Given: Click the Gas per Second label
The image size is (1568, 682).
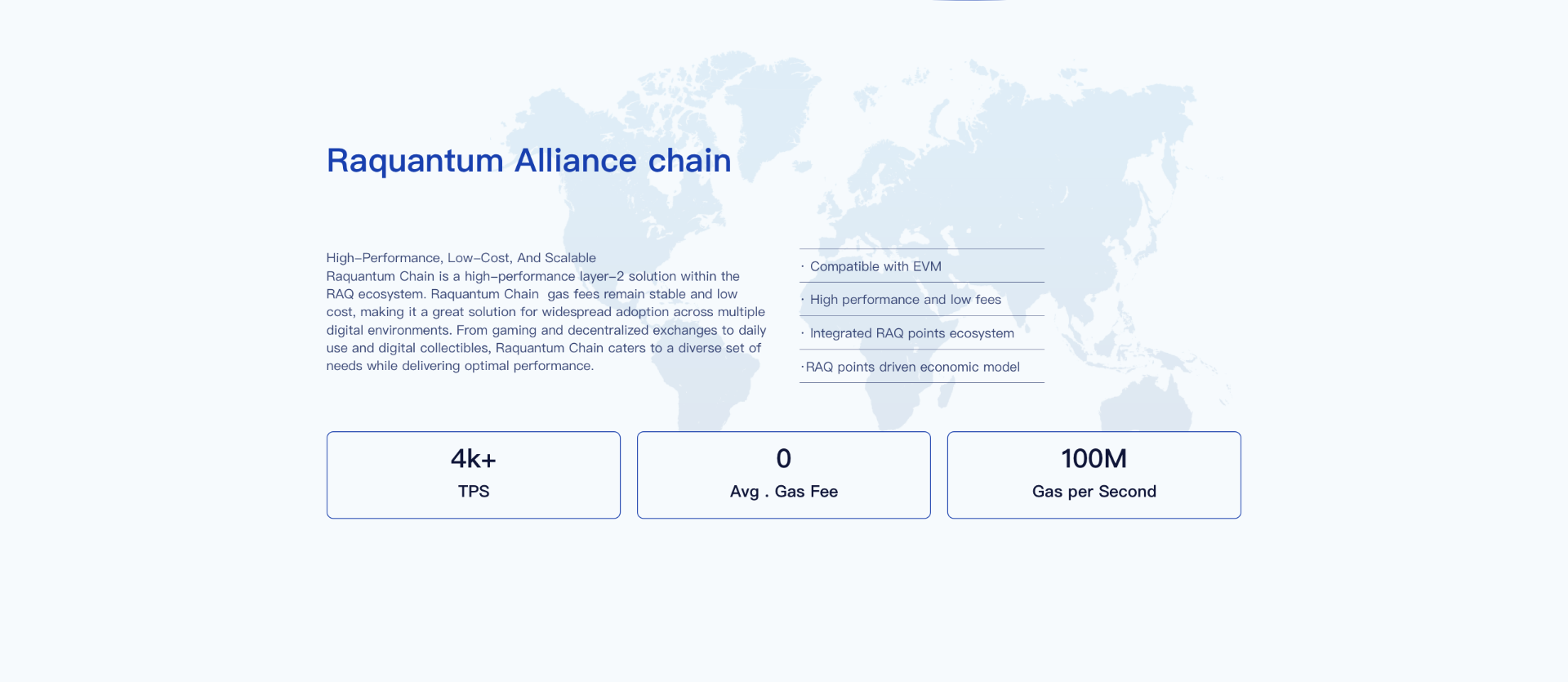Looking at the screenshot, I should [1094, 492].
